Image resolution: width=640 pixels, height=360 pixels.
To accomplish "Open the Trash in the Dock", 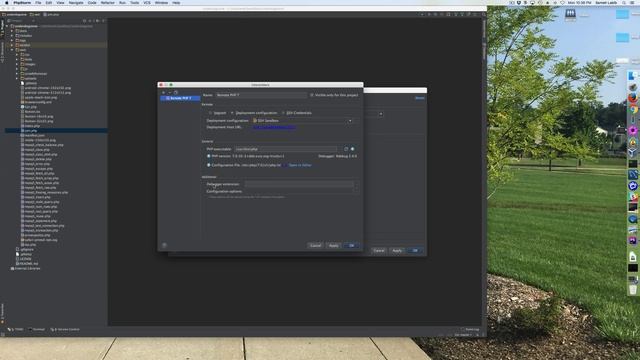I will [x=633, y=289].
